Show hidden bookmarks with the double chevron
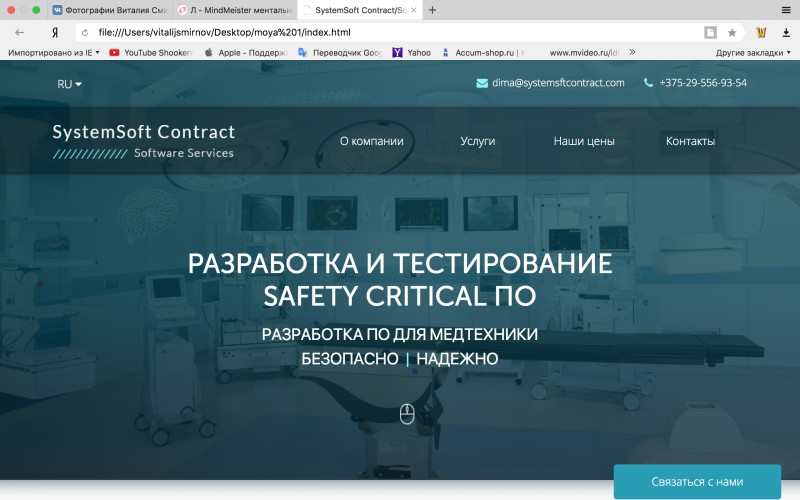Image resolution: width=800 pixels, height=500 pixels. [x=632, y=52]
